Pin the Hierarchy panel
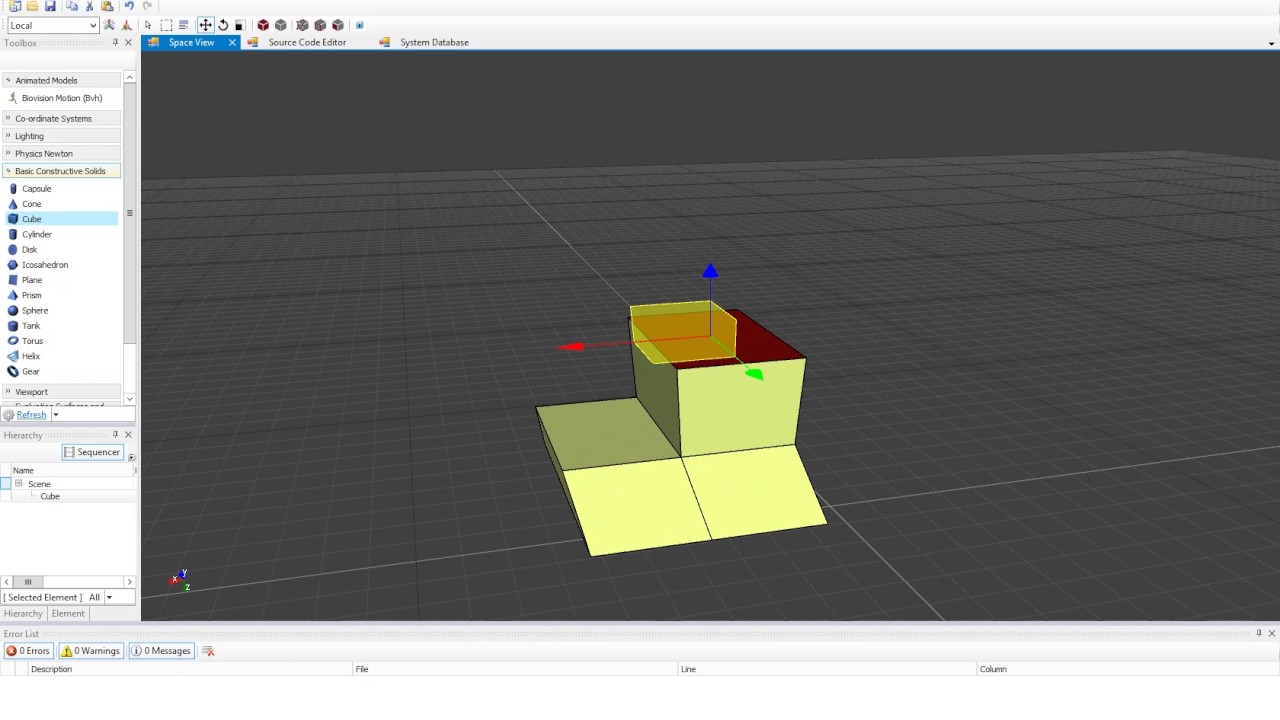The image size is (1280, 720). [x=115, y=435]
